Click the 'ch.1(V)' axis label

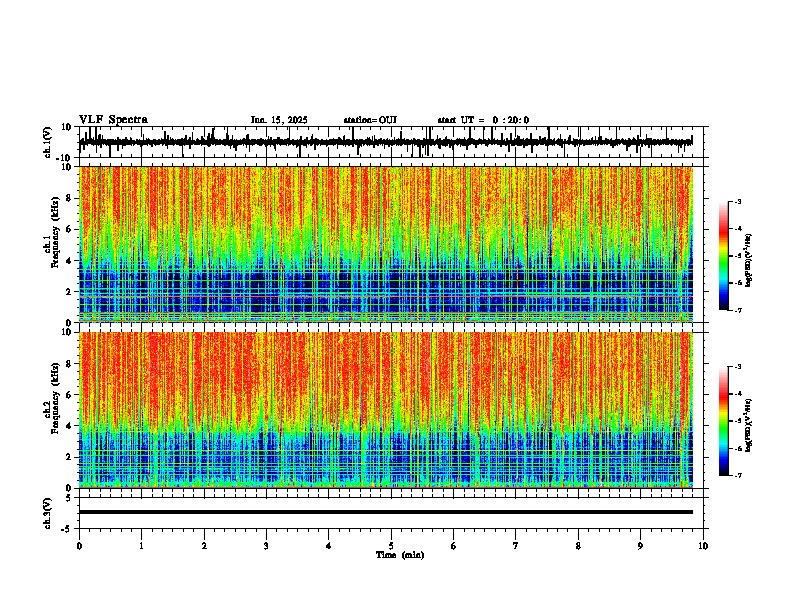pos(48,142)
